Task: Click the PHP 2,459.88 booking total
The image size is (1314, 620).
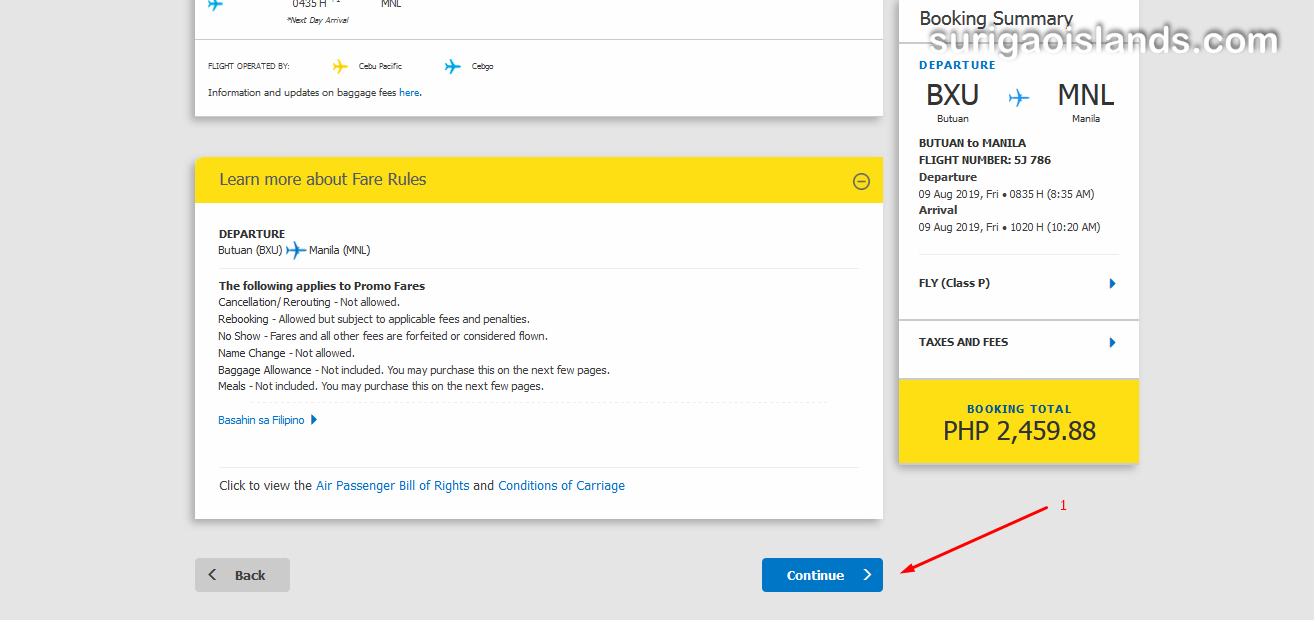Action: pyautogui.click(x=1019, y=431)
